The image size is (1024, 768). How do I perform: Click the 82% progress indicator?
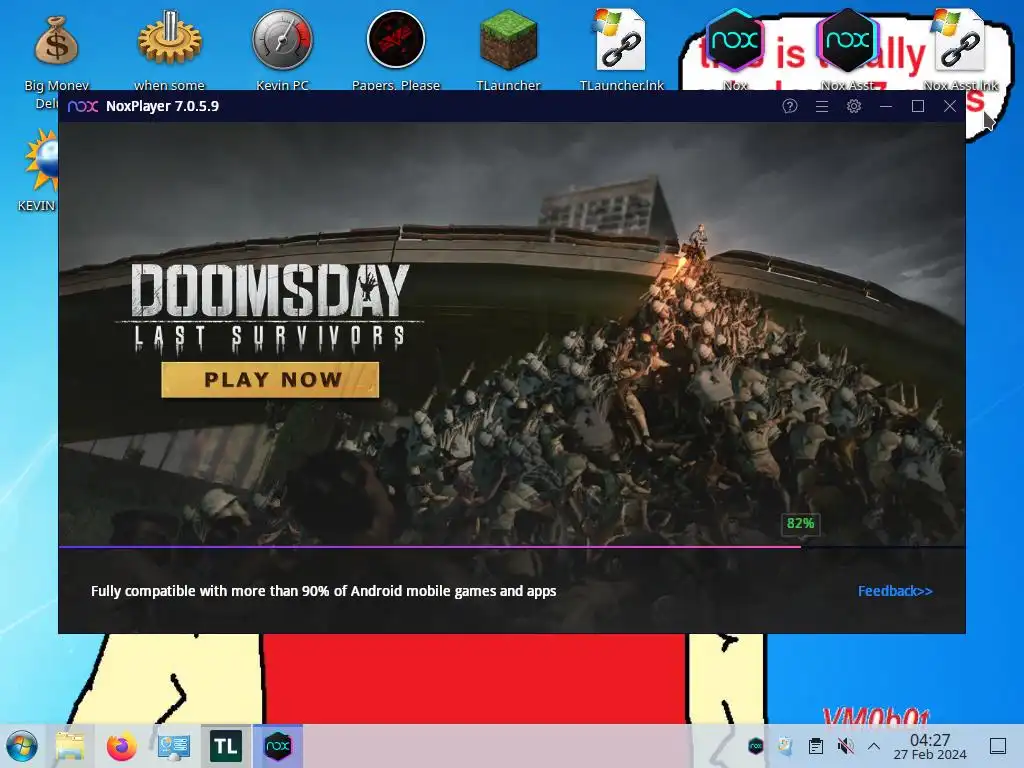[x=800, y=523]
